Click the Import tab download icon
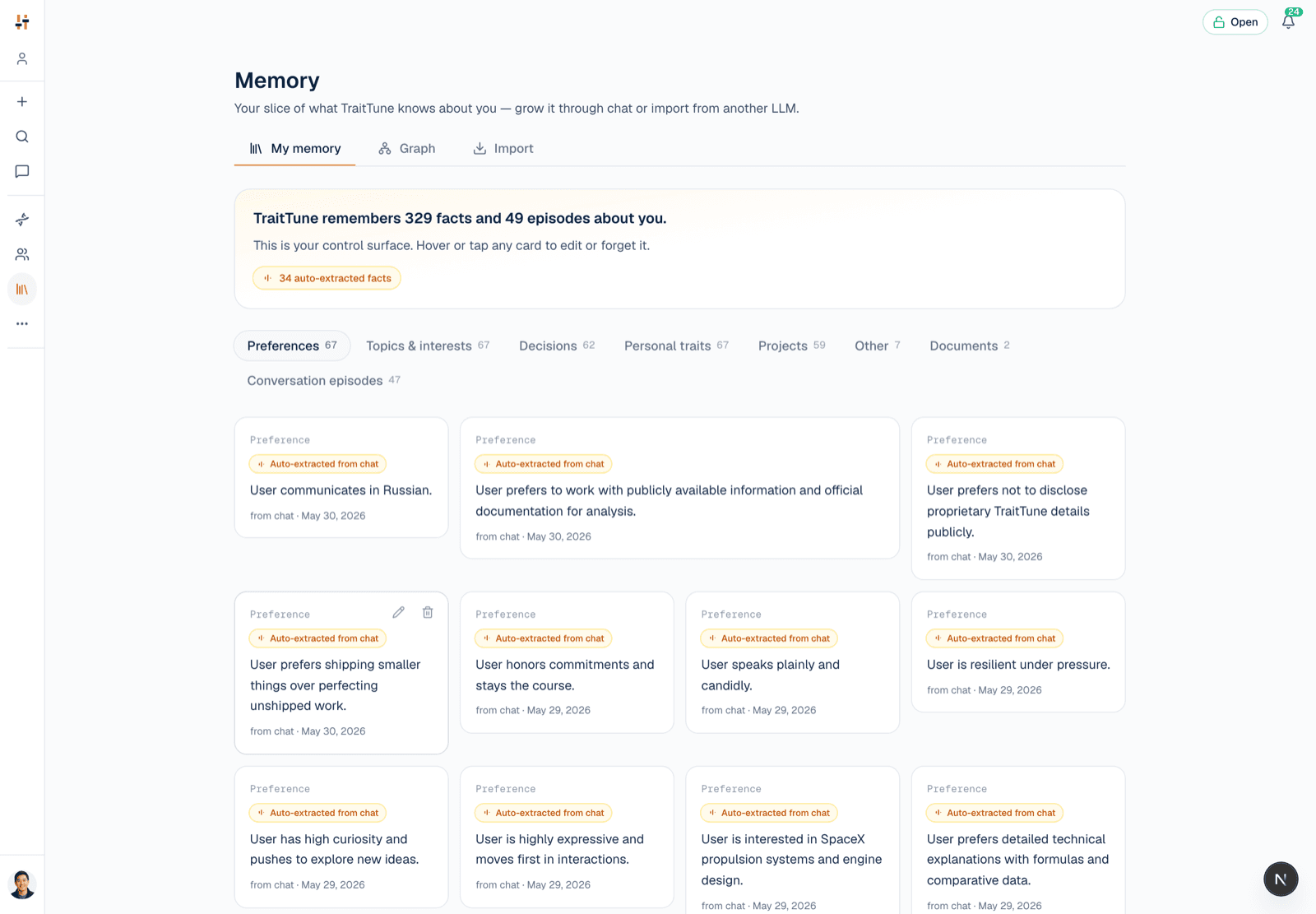Viewport: 1316px width, 914px height. tap(480, 149)
